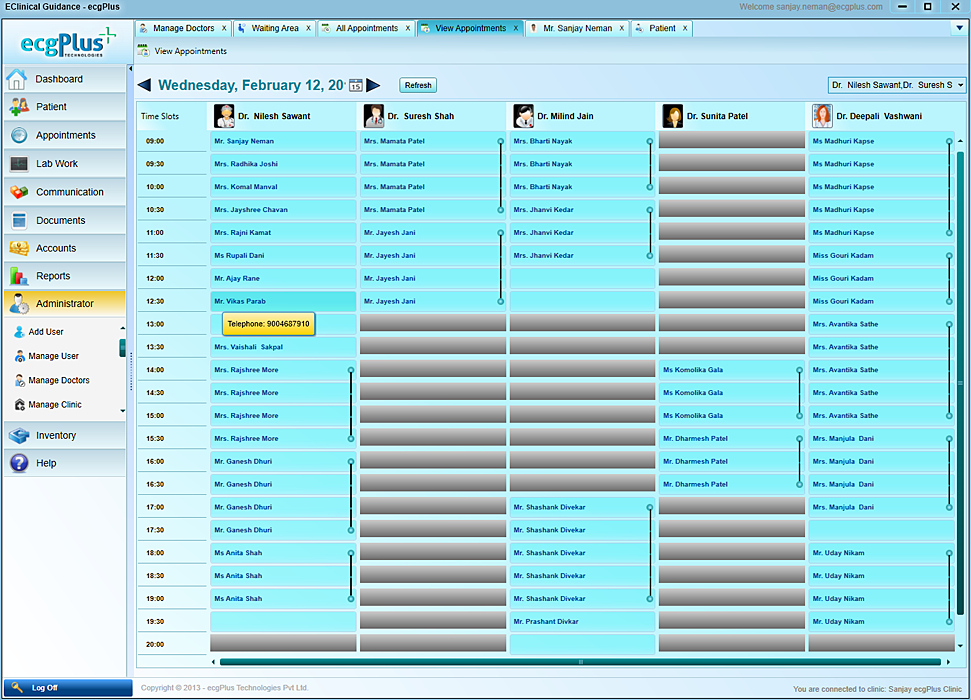The width and height of the screenshot is (971, 700).
Task: Advance to next day using right arrow
Action: [373, 85]
